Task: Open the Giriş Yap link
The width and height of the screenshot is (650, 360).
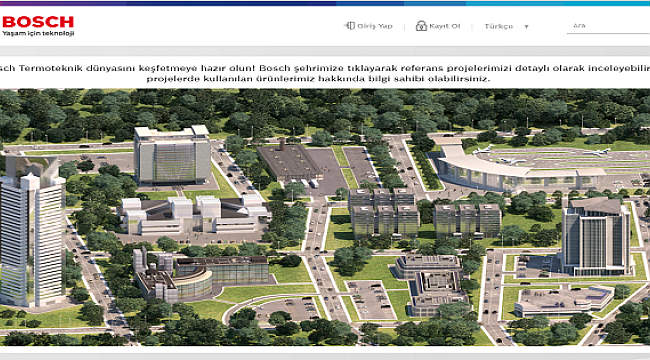Action: 375,26
